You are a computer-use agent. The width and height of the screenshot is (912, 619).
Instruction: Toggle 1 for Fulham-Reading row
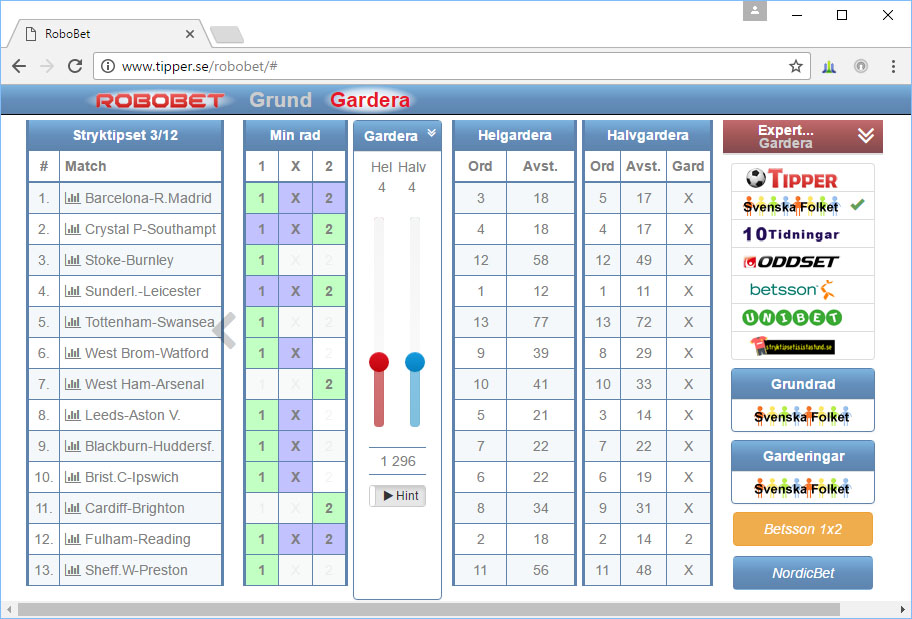pyautogui.click(x=262, y=539)
